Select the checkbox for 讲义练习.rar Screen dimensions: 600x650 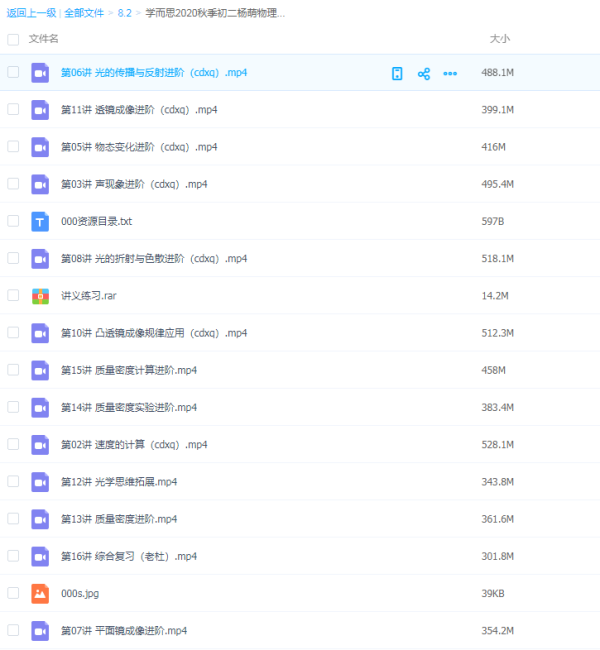tap(13, 296)
